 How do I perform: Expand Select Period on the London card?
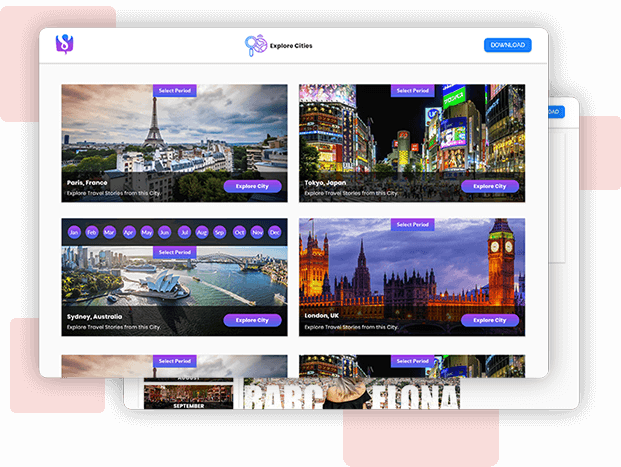(x=412, y=225)
